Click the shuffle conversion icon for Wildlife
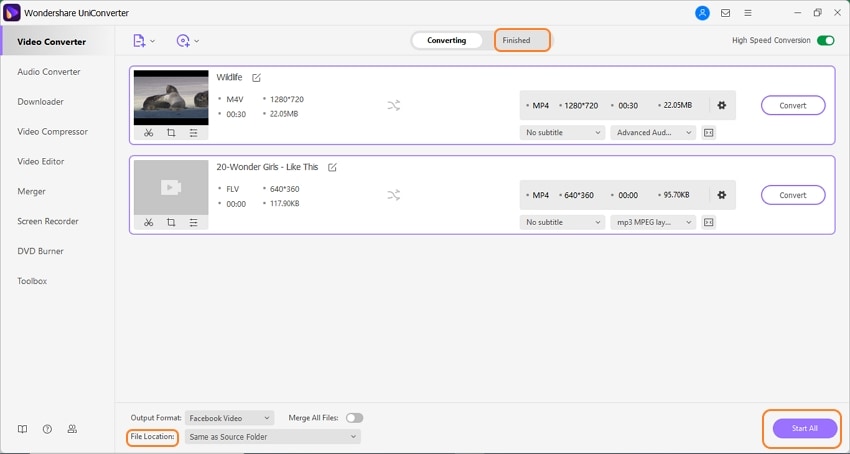850x454 pixels. [x=394, y=105]
